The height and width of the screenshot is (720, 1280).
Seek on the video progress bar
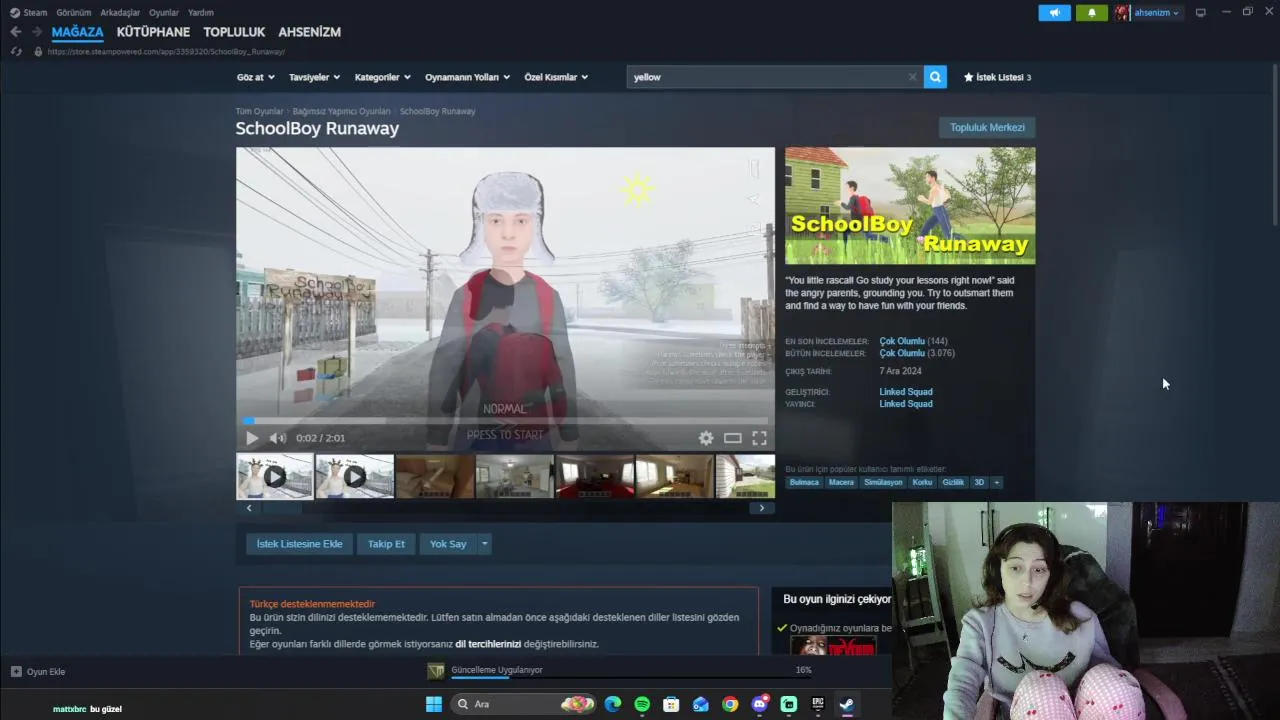pos(505,421)
